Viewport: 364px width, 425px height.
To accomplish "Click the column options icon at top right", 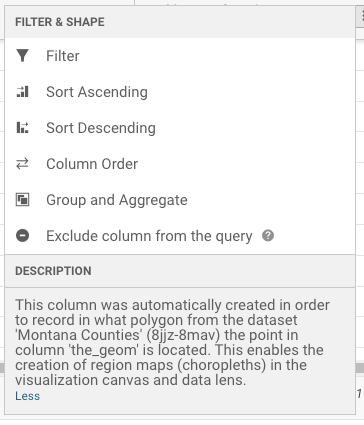I will pos(361,14).
